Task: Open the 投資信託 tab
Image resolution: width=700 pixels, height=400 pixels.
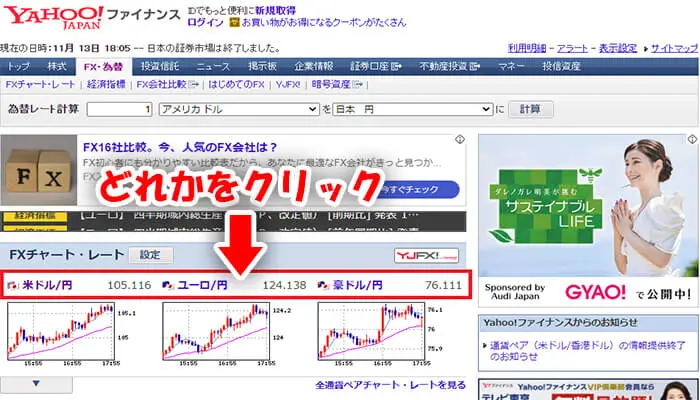Action: 160,67
